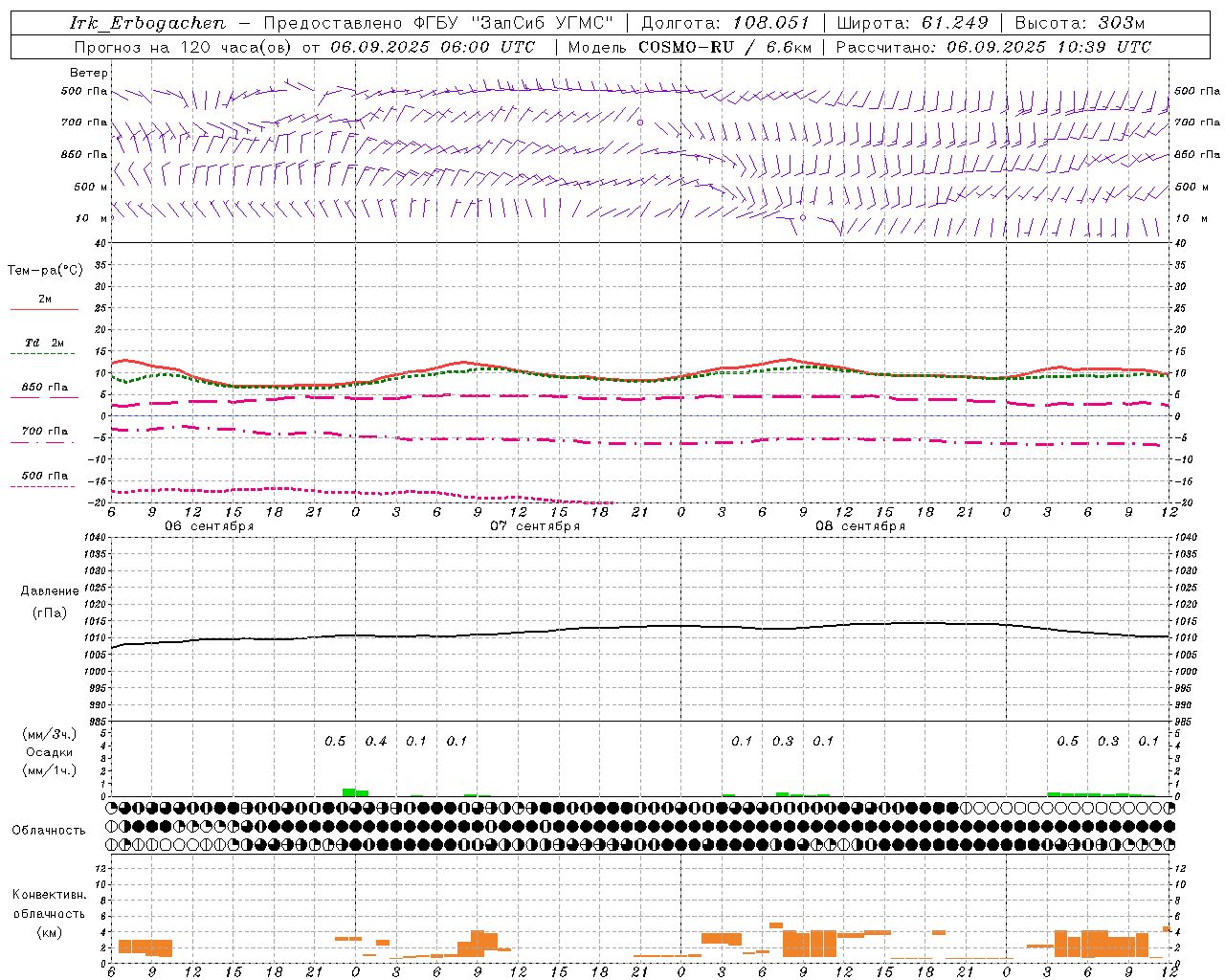Click the (мм/1ч.) precipitation unit label
This screenshot has height=980, width=1225.
pos(50,770)
